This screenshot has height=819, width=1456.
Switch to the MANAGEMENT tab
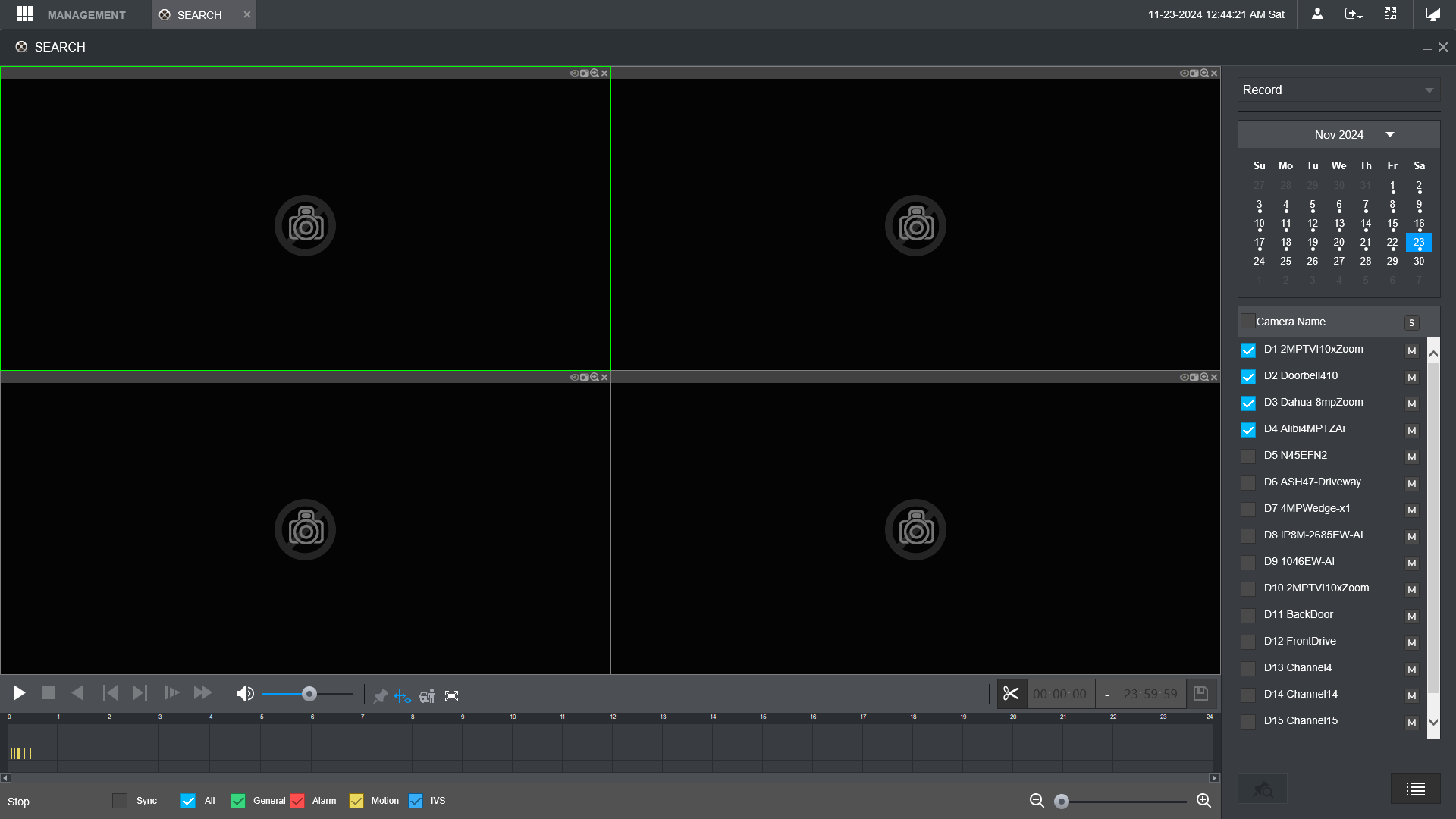[x=86, y=15]
